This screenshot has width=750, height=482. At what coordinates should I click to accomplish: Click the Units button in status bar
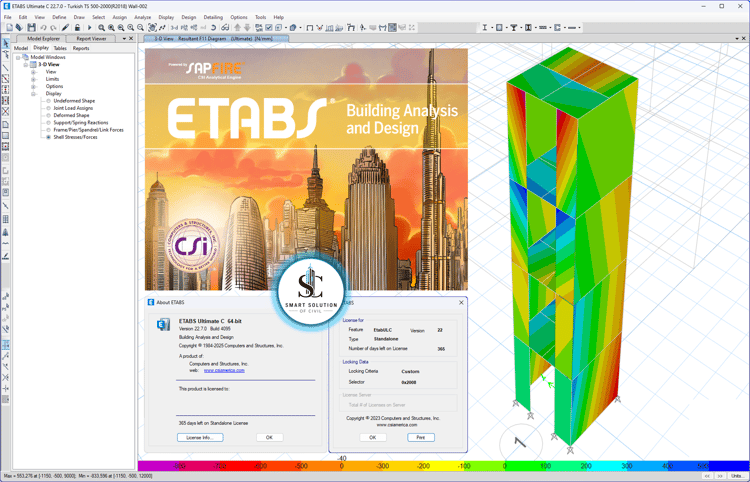pyautogui.click(x=736, y=476)
